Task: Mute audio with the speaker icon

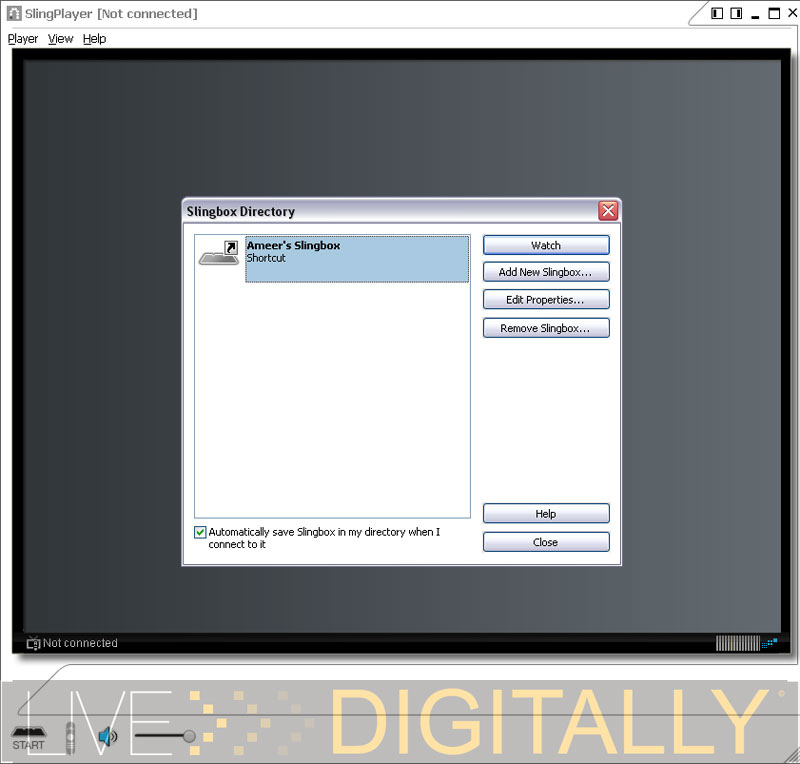Action: click(107, 739)
